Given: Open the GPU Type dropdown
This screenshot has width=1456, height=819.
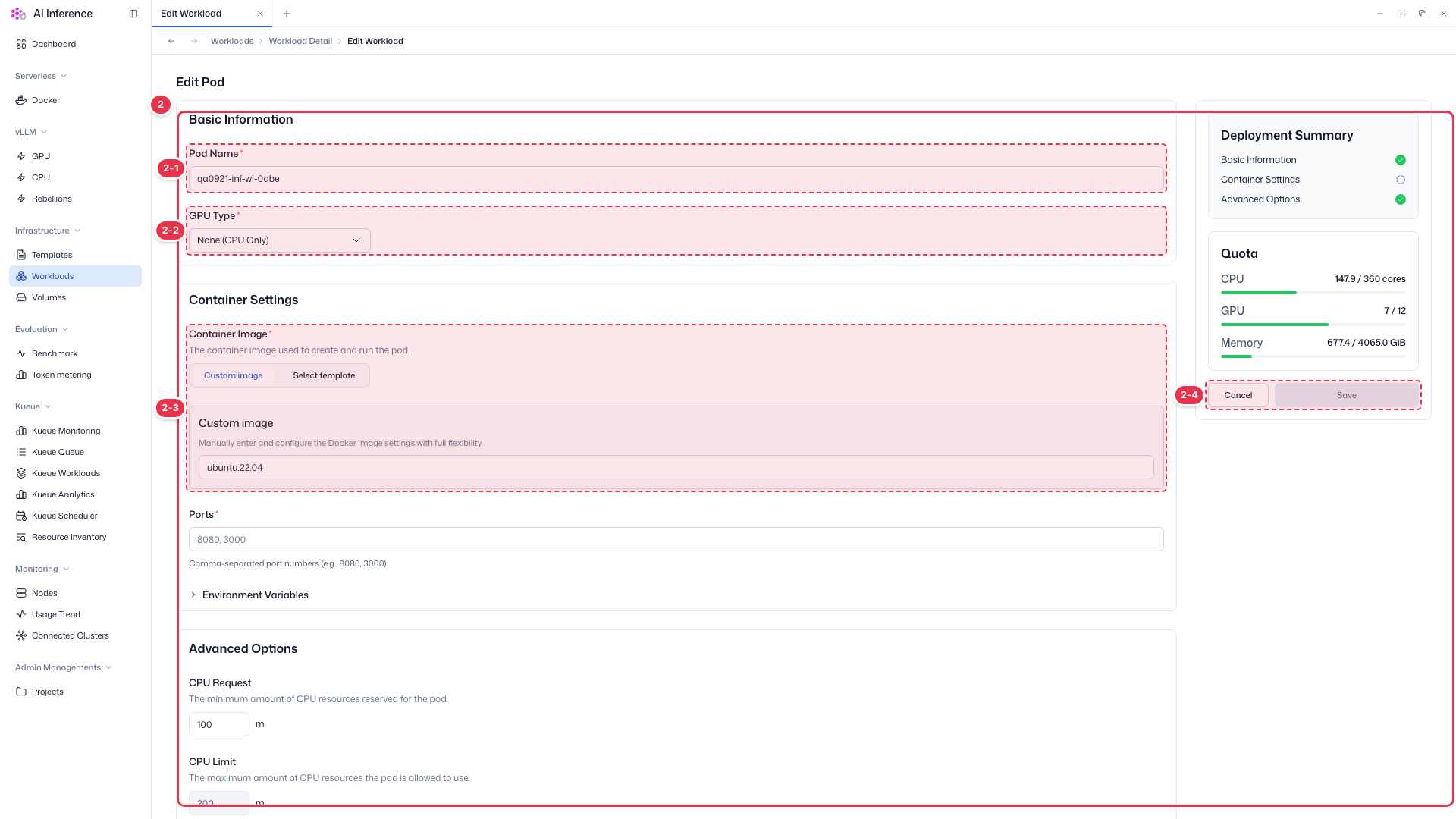Looking at the screenshot, I should click(279, 240).
